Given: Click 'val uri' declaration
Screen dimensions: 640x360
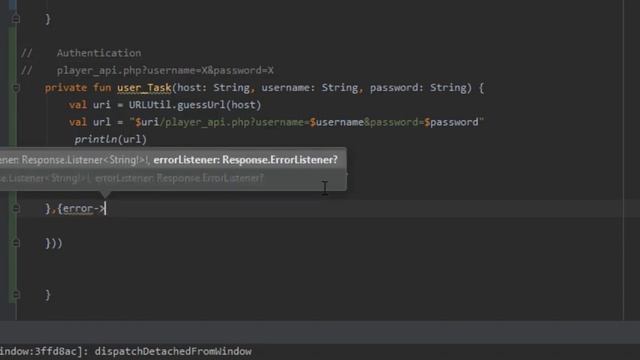Looking at the screenshot, I should click(89, 105).
